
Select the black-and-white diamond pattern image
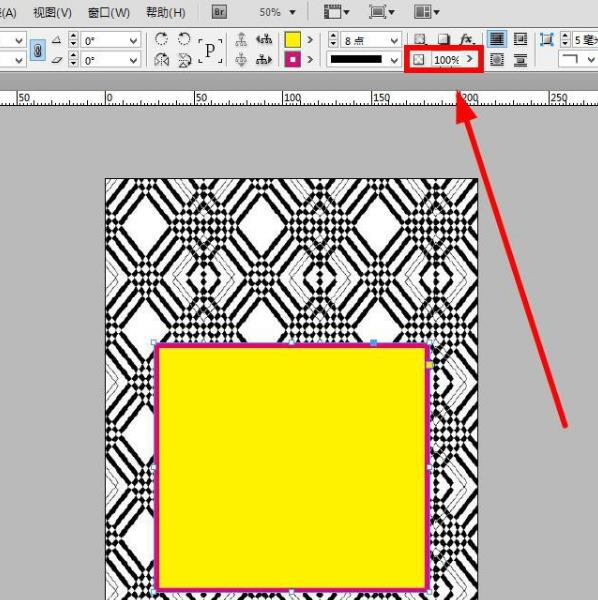pyautogui.click(x=291, y=260)
